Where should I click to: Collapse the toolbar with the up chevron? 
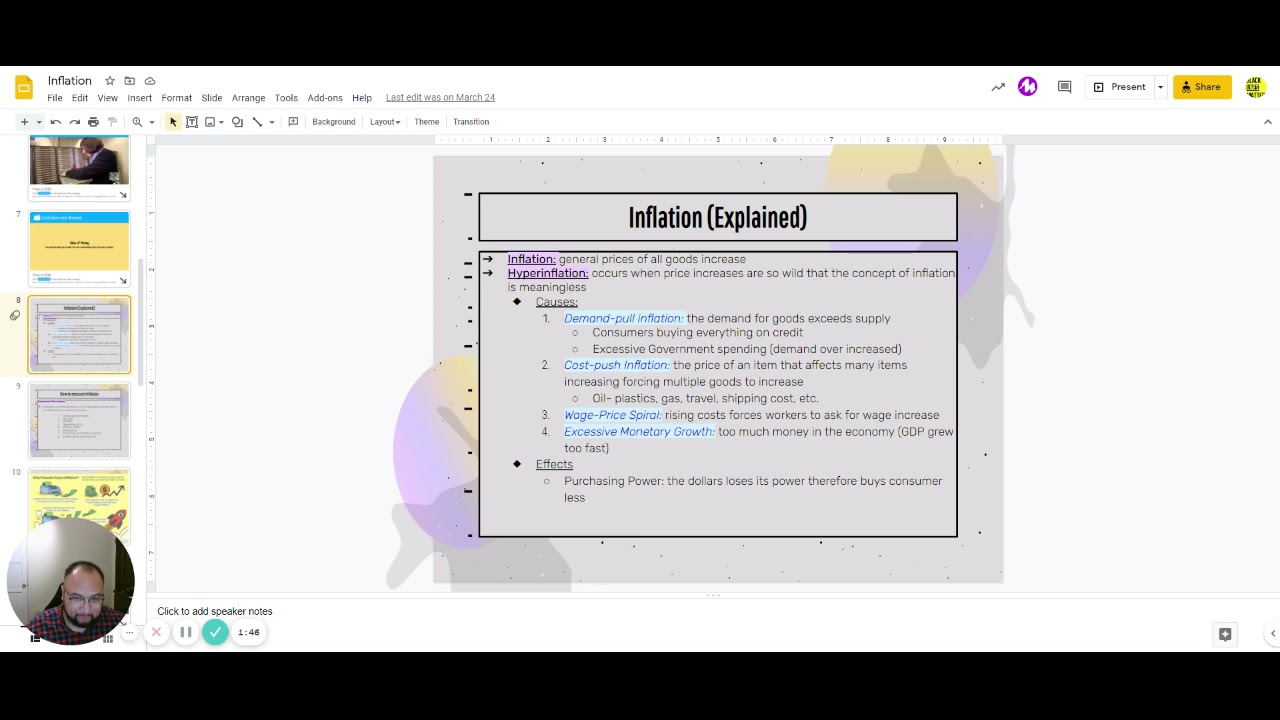[x=1268, y=122]
